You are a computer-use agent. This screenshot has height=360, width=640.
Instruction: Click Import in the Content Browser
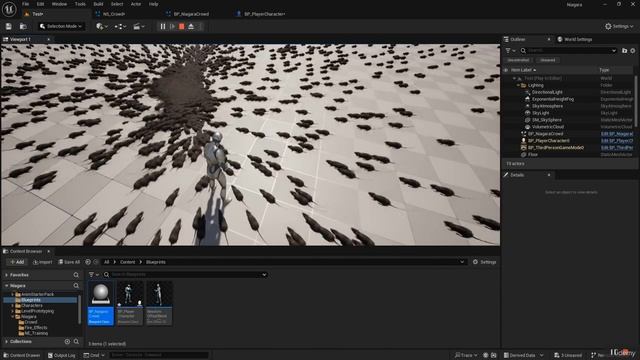click(x=42, y=262)
